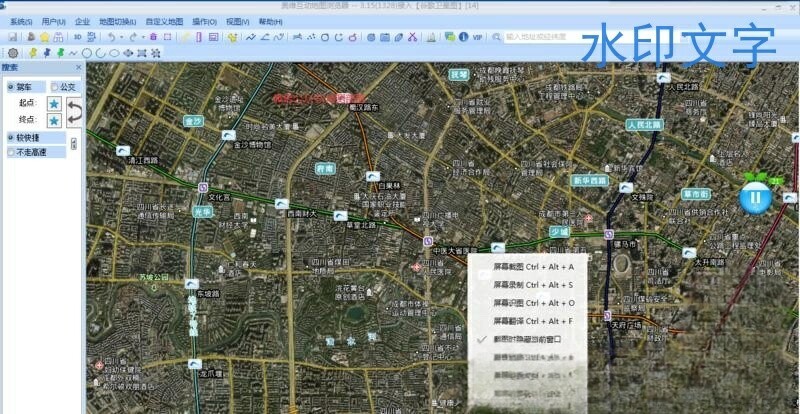The image size is (800, 414).
Task: Click the yellow highlighter pencil icon
Action: (x=186, y=37)
